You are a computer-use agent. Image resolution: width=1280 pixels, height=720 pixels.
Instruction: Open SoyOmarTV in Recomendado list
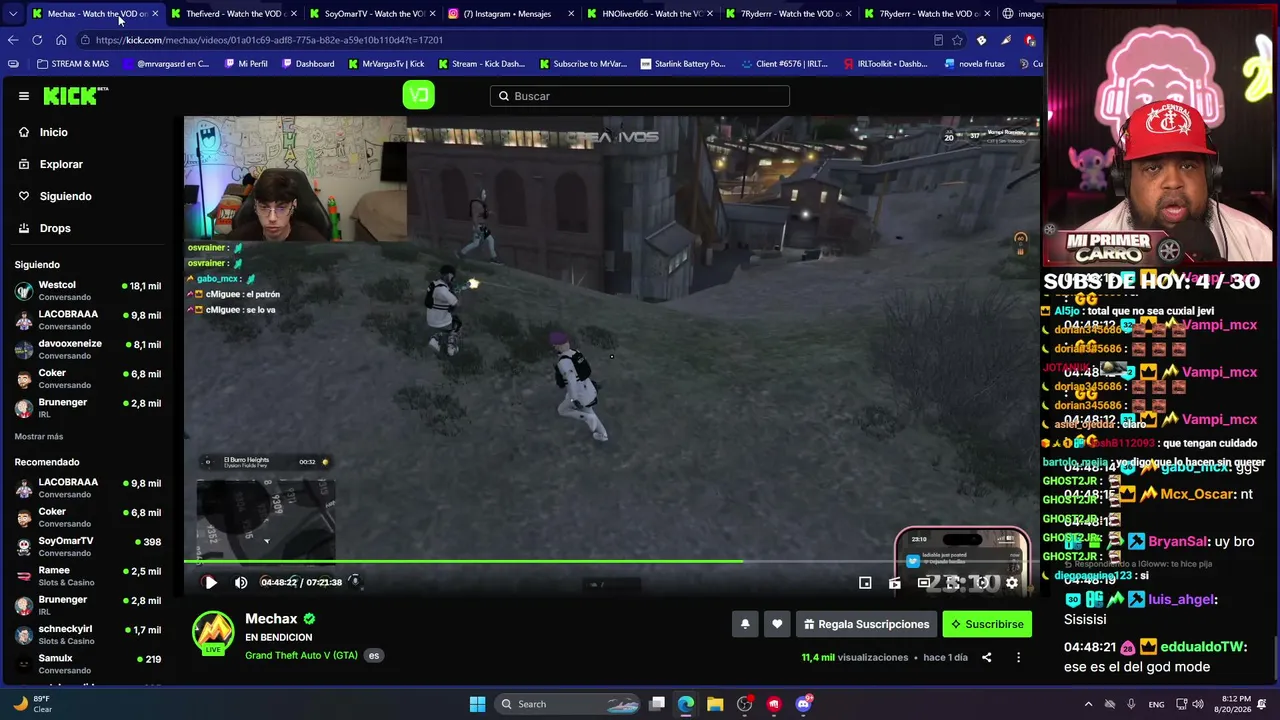click(x=88, y=546)
